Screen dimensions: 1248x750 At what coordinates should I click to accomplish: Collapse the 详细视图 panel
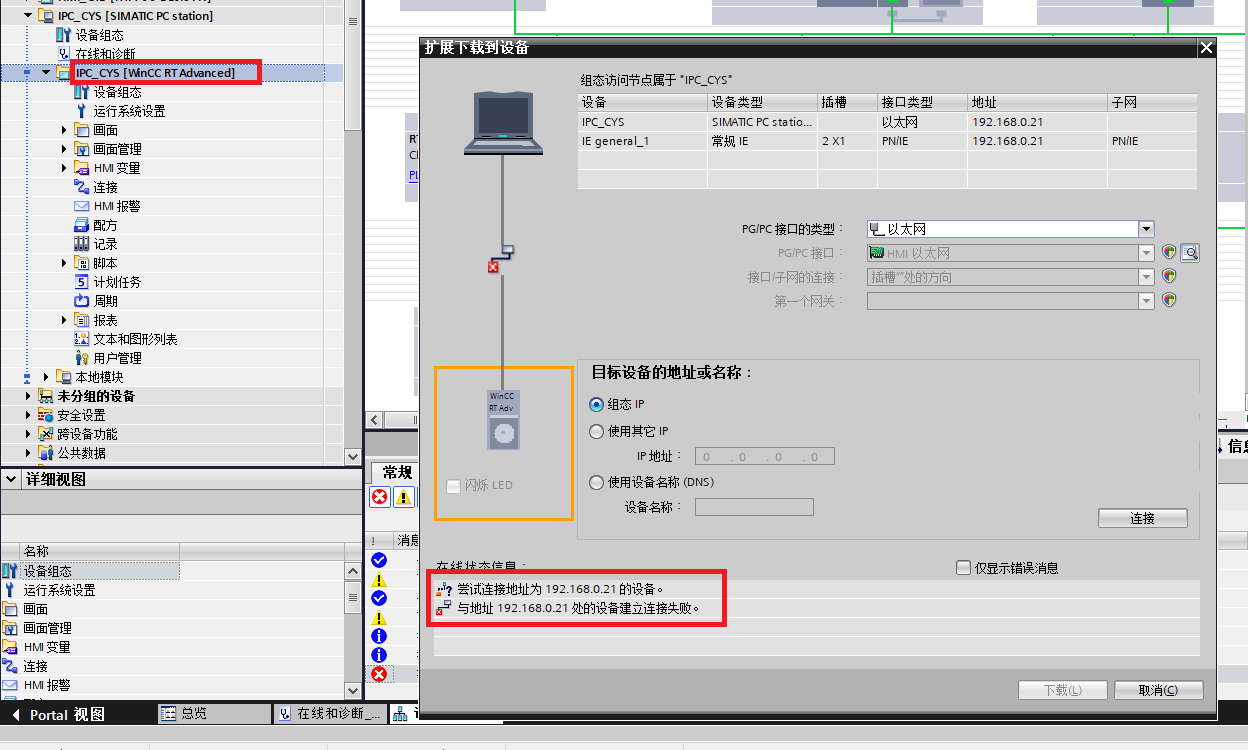pos(11,479)
